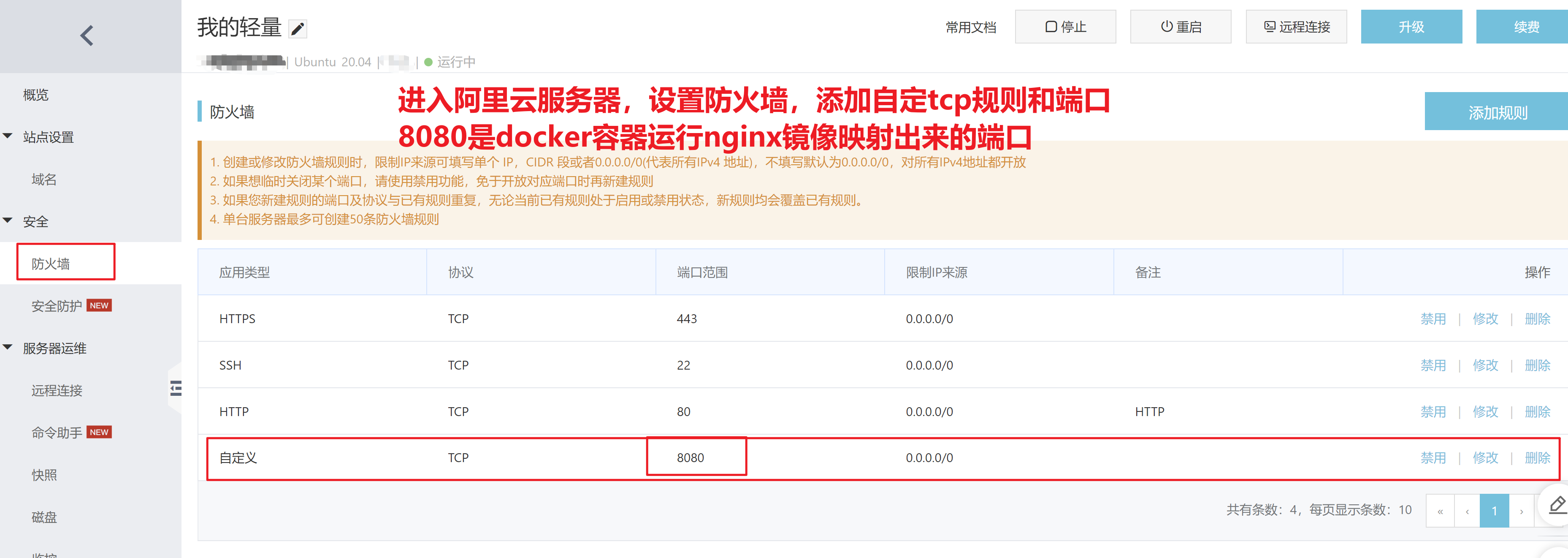
Task: Collapse the 站点设置 section
Action: tap(8, 136)
